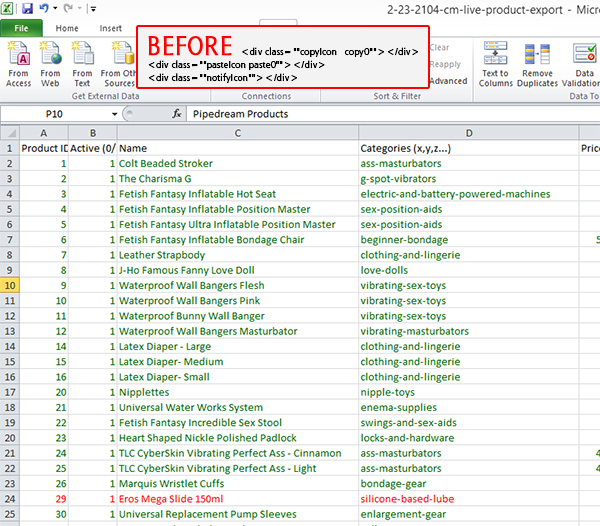The height and width of the screenshot is (526, 600).
Task: Click cell Waterproof Bunny Wall Banger
Action: point(238,316)
